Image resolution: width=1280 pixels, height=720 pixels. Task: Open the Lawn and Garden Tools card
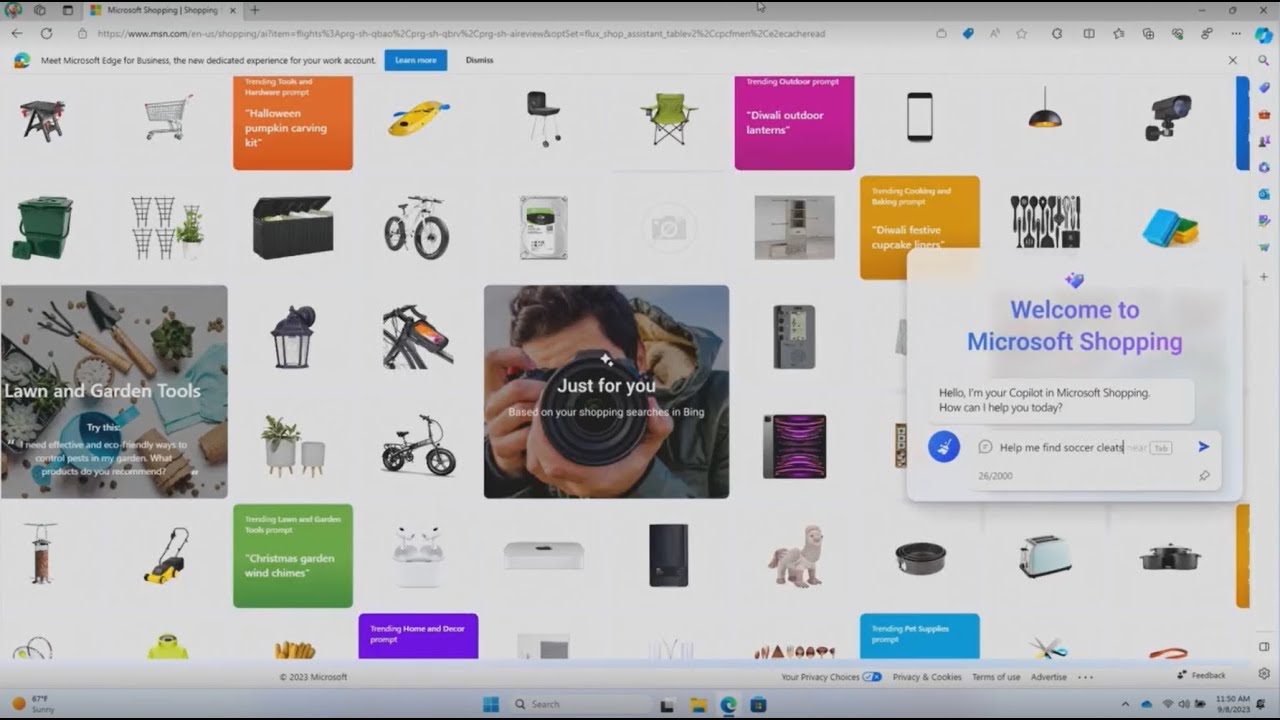pos(114,392)
